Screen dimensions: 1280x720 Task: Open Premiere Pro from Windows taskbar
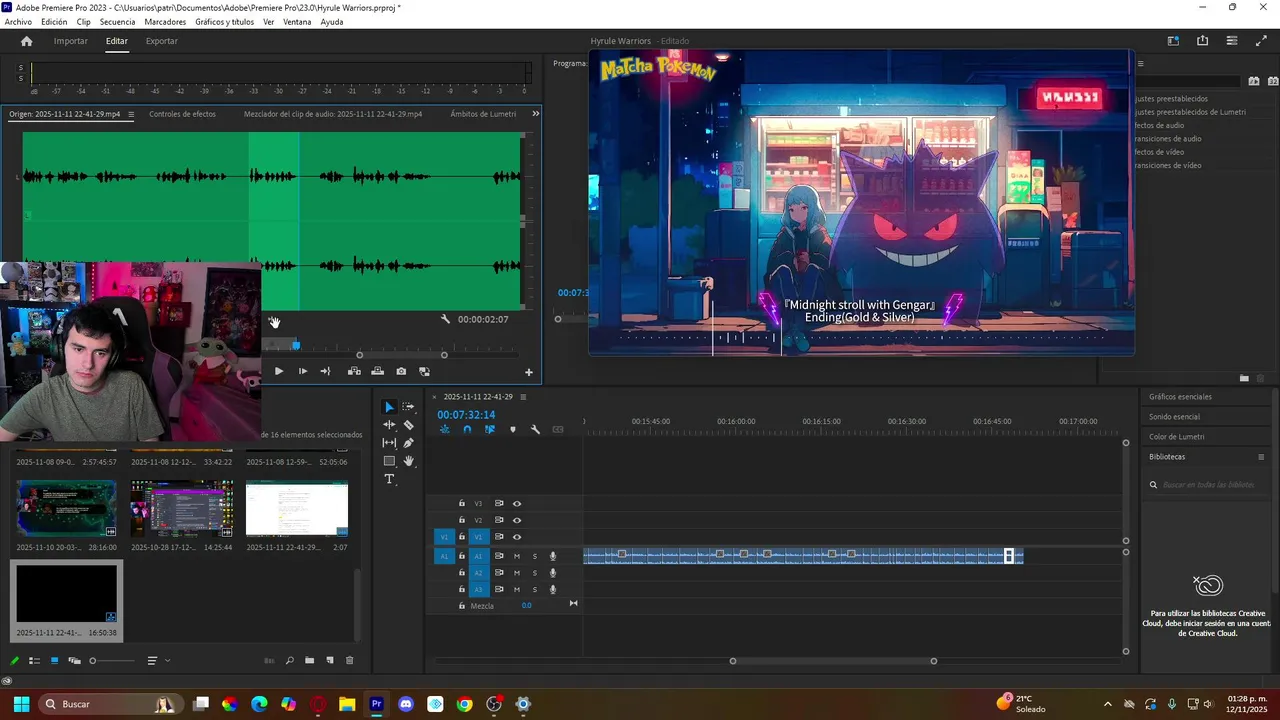(376, 704)
